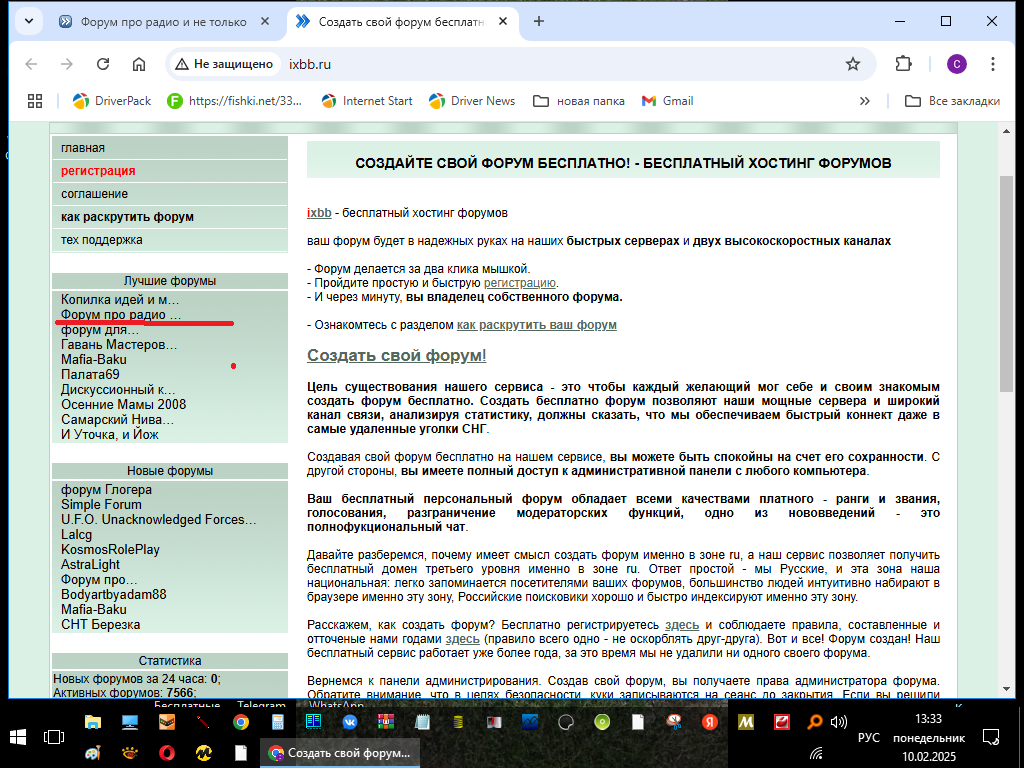Open 'главная' menu item
The width and height of the screenshot is (1024, 768).
click(170, 148)
